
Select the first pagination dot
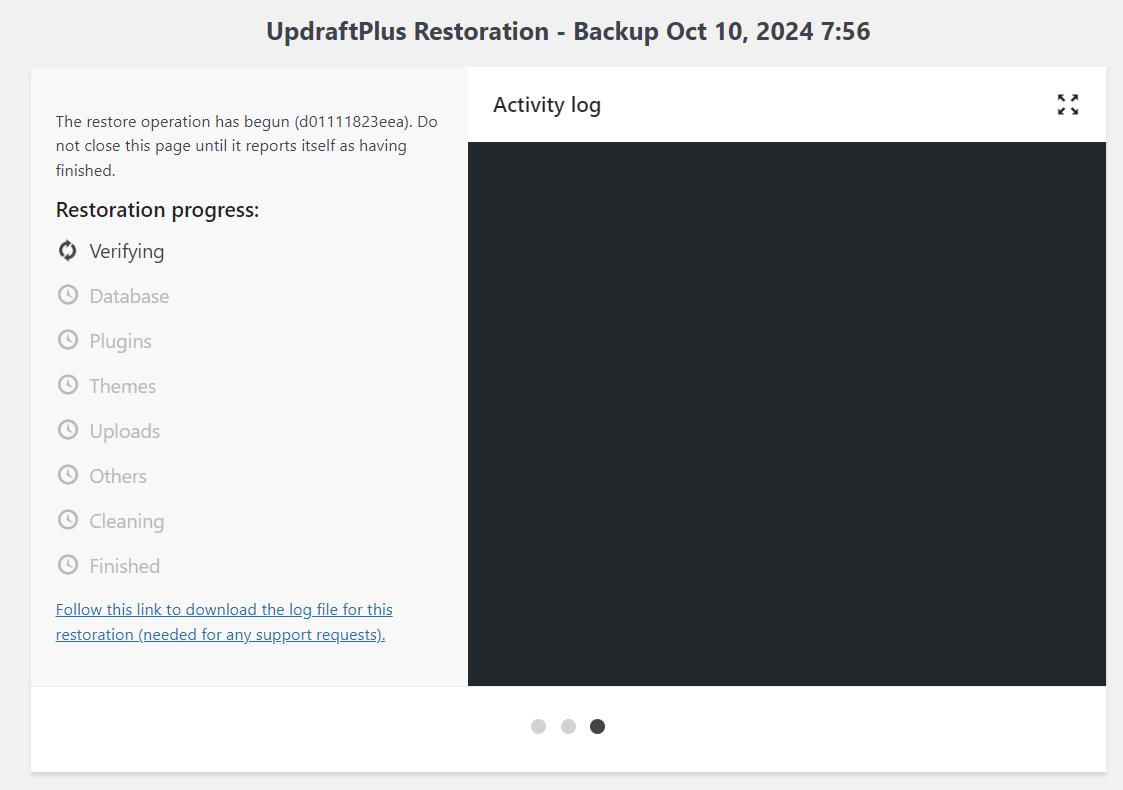tap(539, 726)
